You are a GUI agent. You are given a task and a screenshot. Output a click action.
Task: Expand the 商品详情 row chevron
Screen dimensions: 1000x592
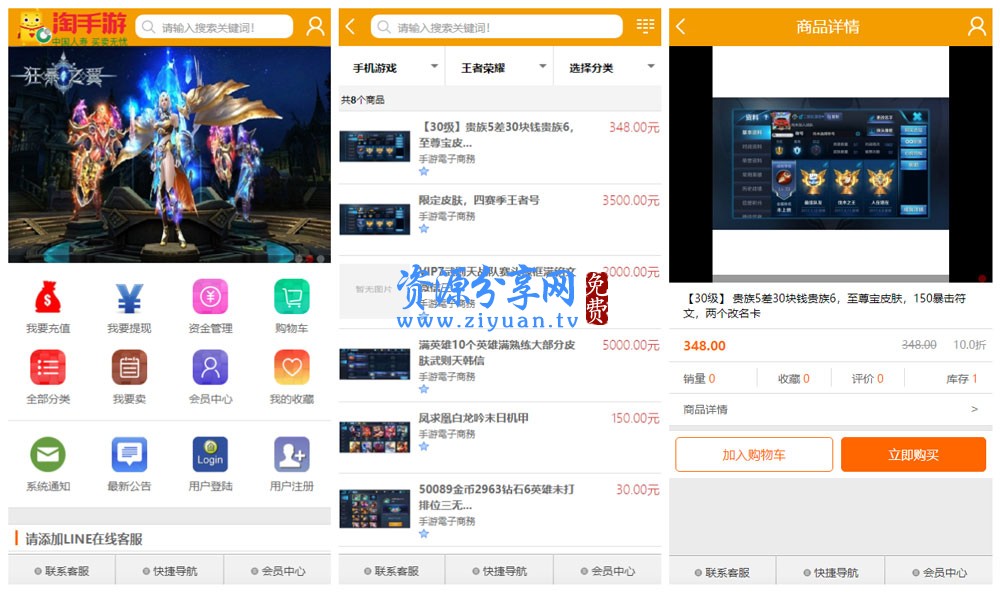tap(974, 409)
